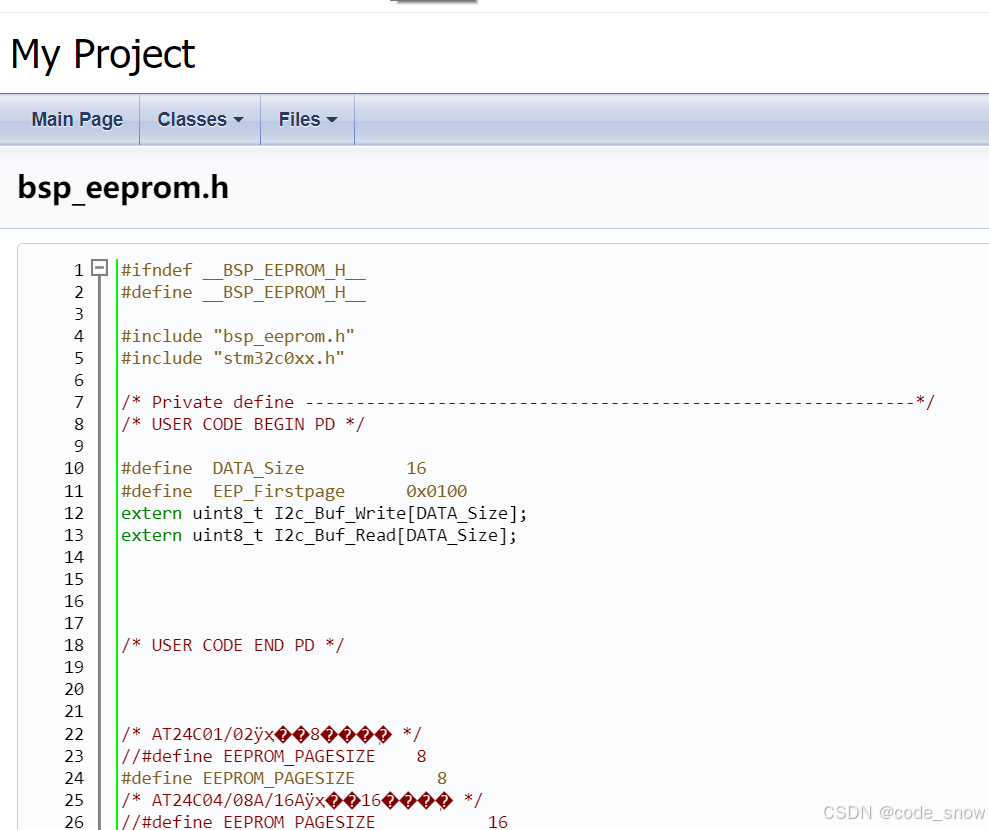Collapse the code fold at line 1
This screenshot has height=830, width=989.
click(100, 268)
